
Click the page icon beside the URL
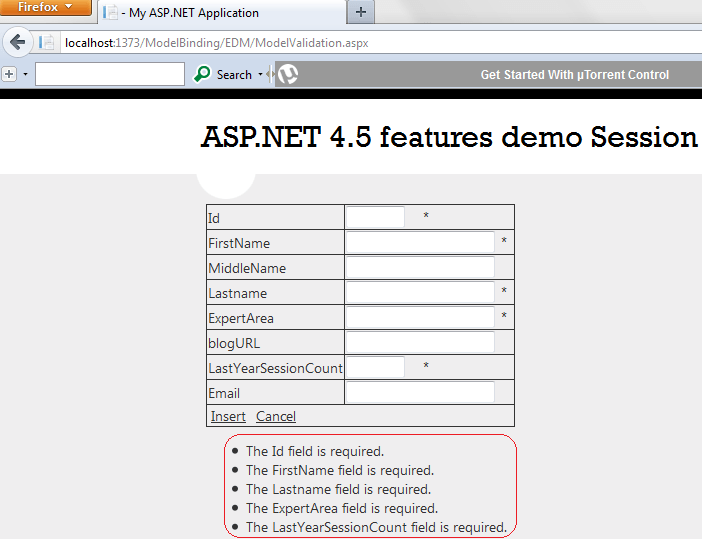click(x=47, y=42)
